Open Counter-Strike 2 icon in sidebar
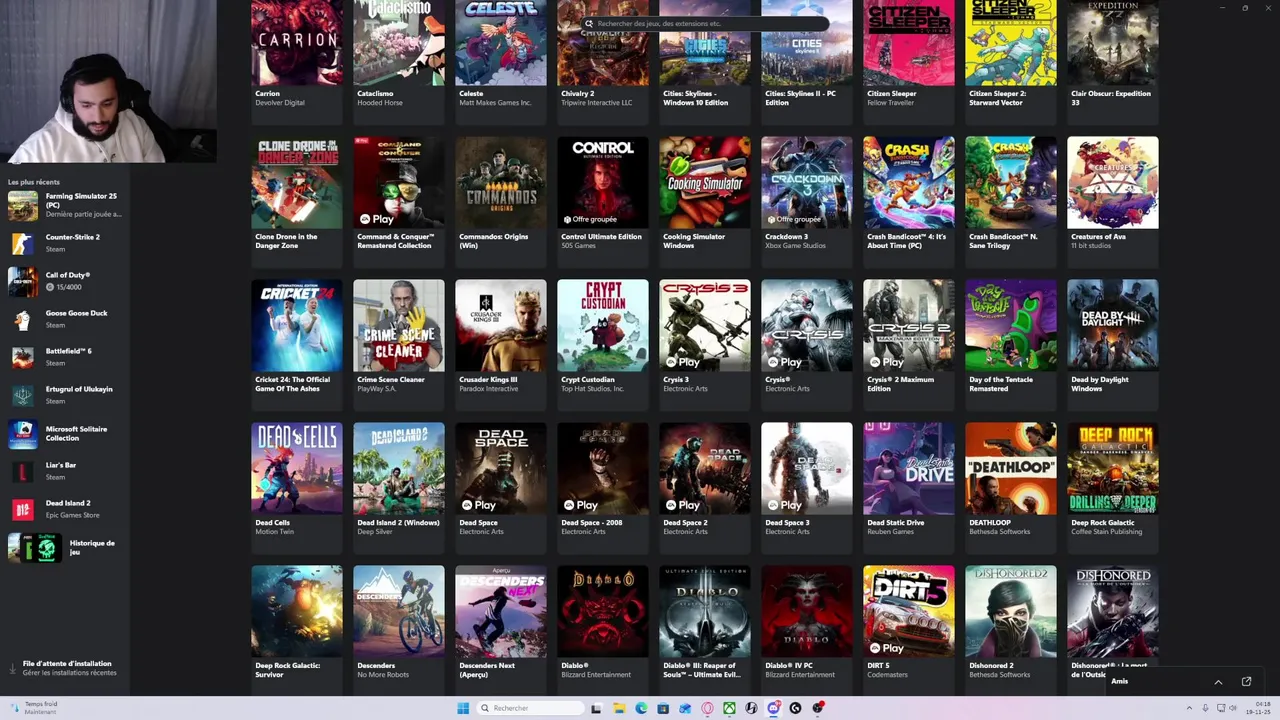The image size is (1280, 720). coord(23,243)
